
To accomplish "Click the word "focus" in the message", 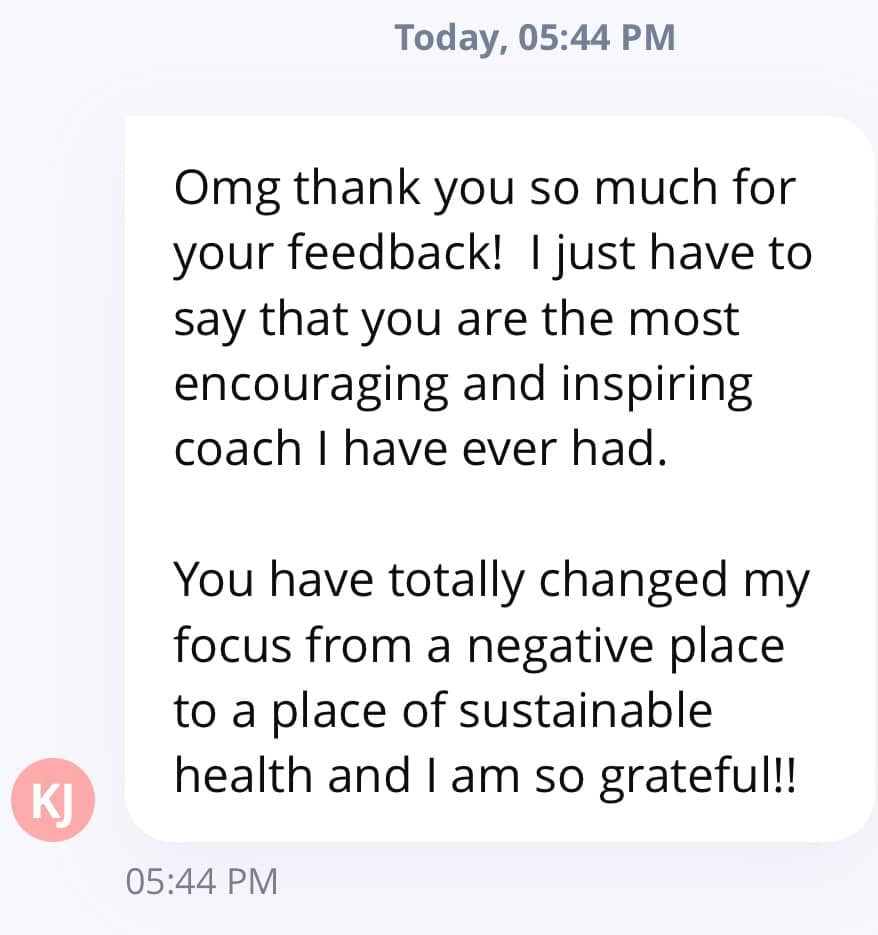I will 233,645.
